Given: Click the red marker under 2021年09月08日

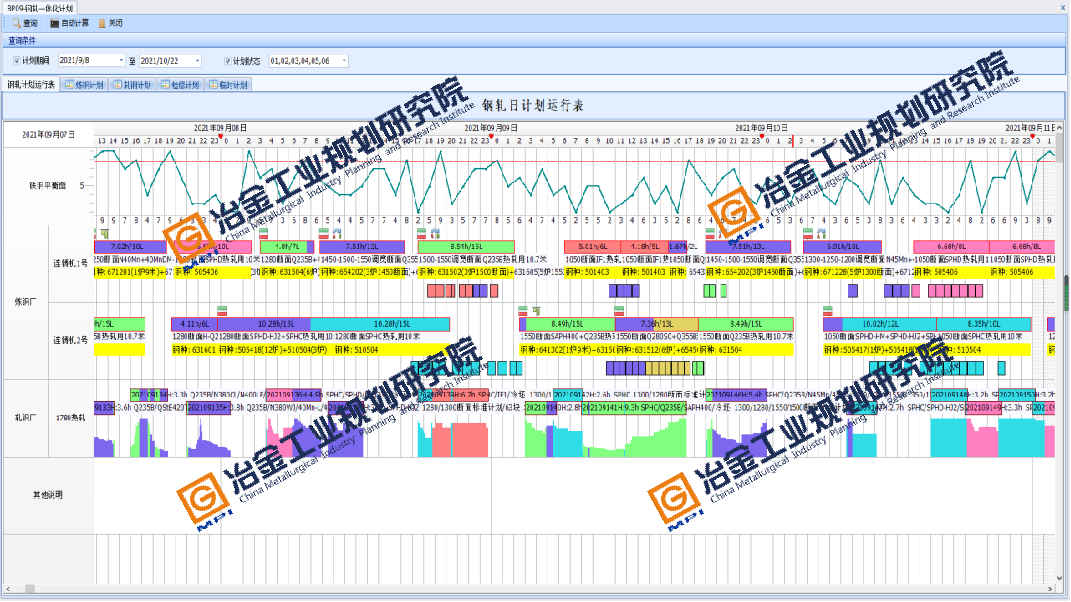Looking at the screenshot, I should [221, 137].
